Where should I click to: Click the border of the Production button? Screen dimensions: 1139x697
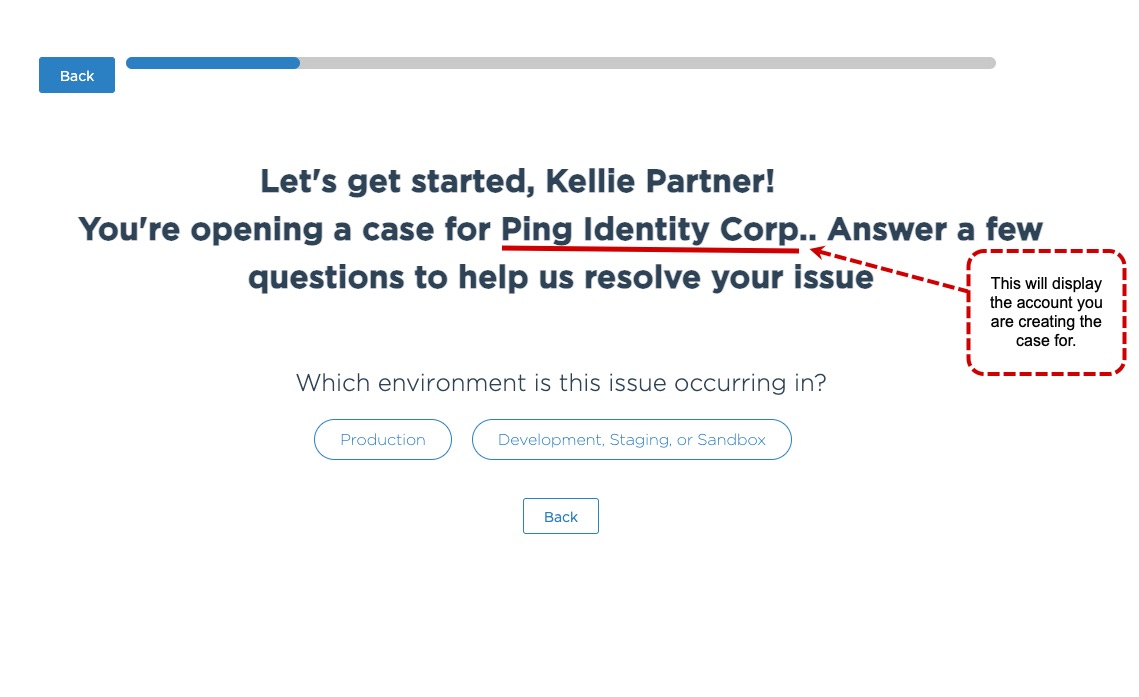pos(382,421)
